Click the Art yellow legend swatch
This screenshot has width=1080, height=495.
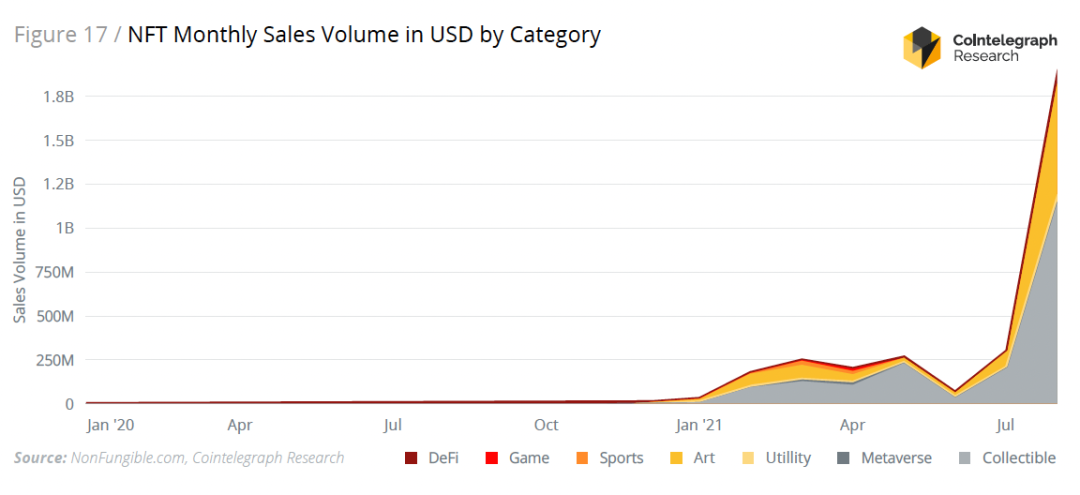tap(677, 459)
